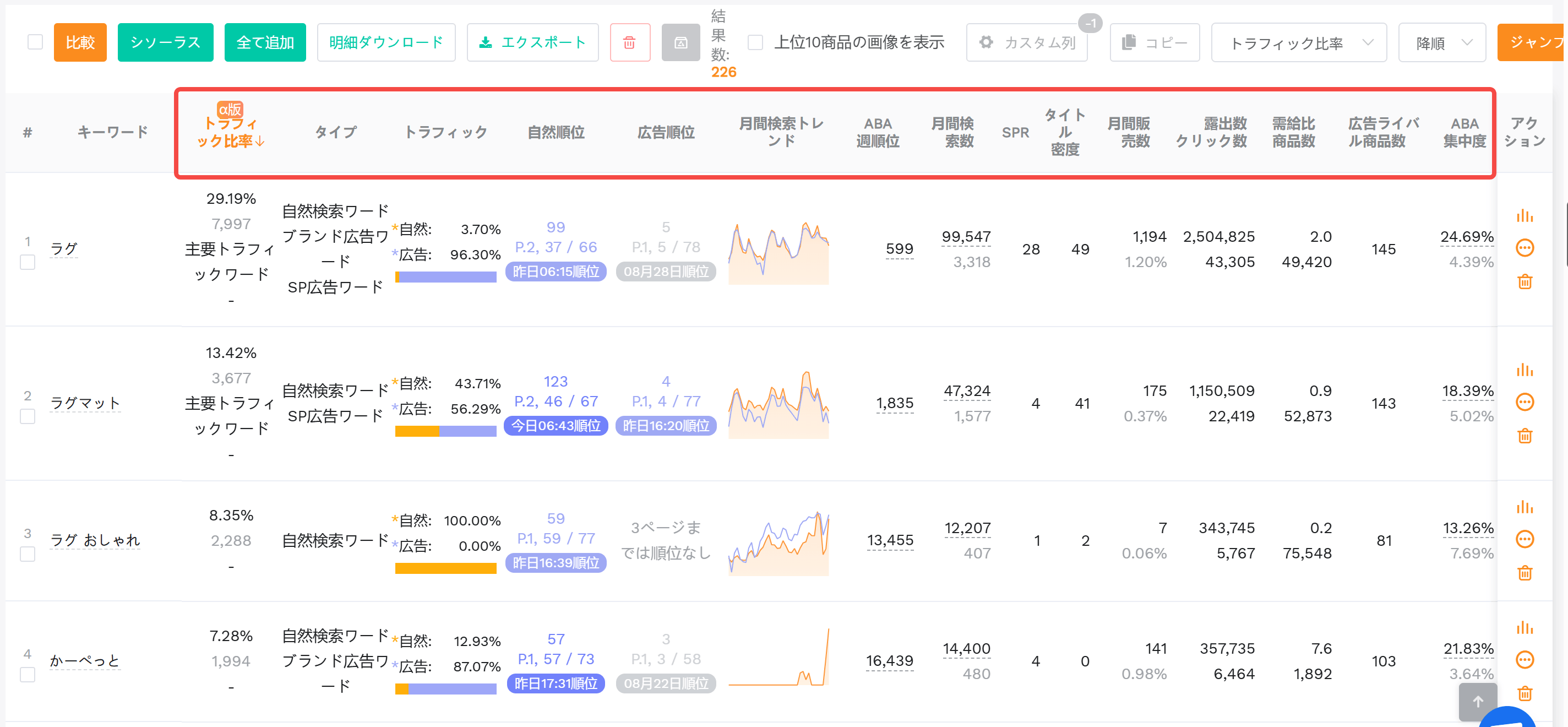Click the 月間検索数 column header
This screenshot has width=1568, height=727.
click(x=952, y=132)
